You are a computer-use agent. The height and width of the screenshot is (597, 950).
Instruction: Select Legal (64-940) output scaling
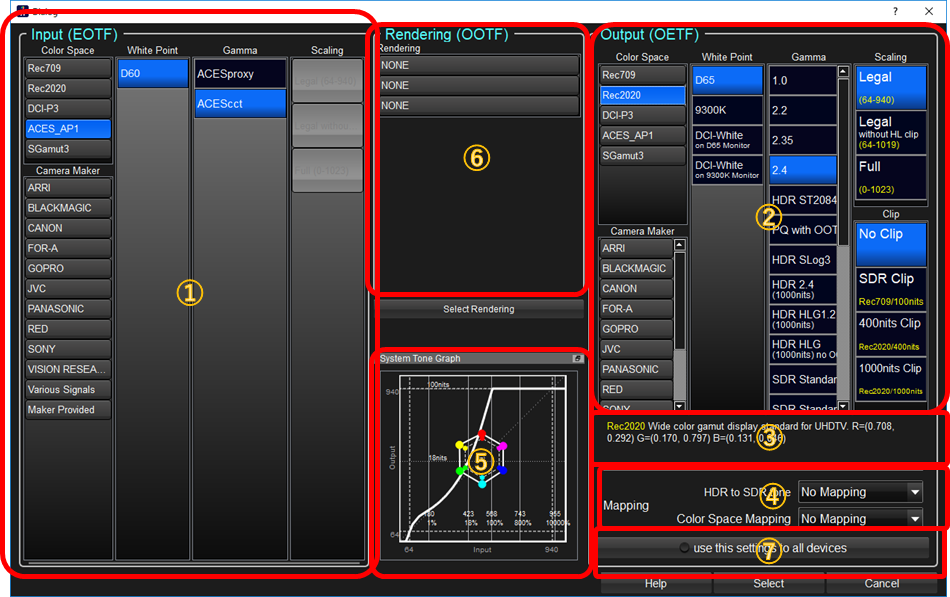point(891,87)
